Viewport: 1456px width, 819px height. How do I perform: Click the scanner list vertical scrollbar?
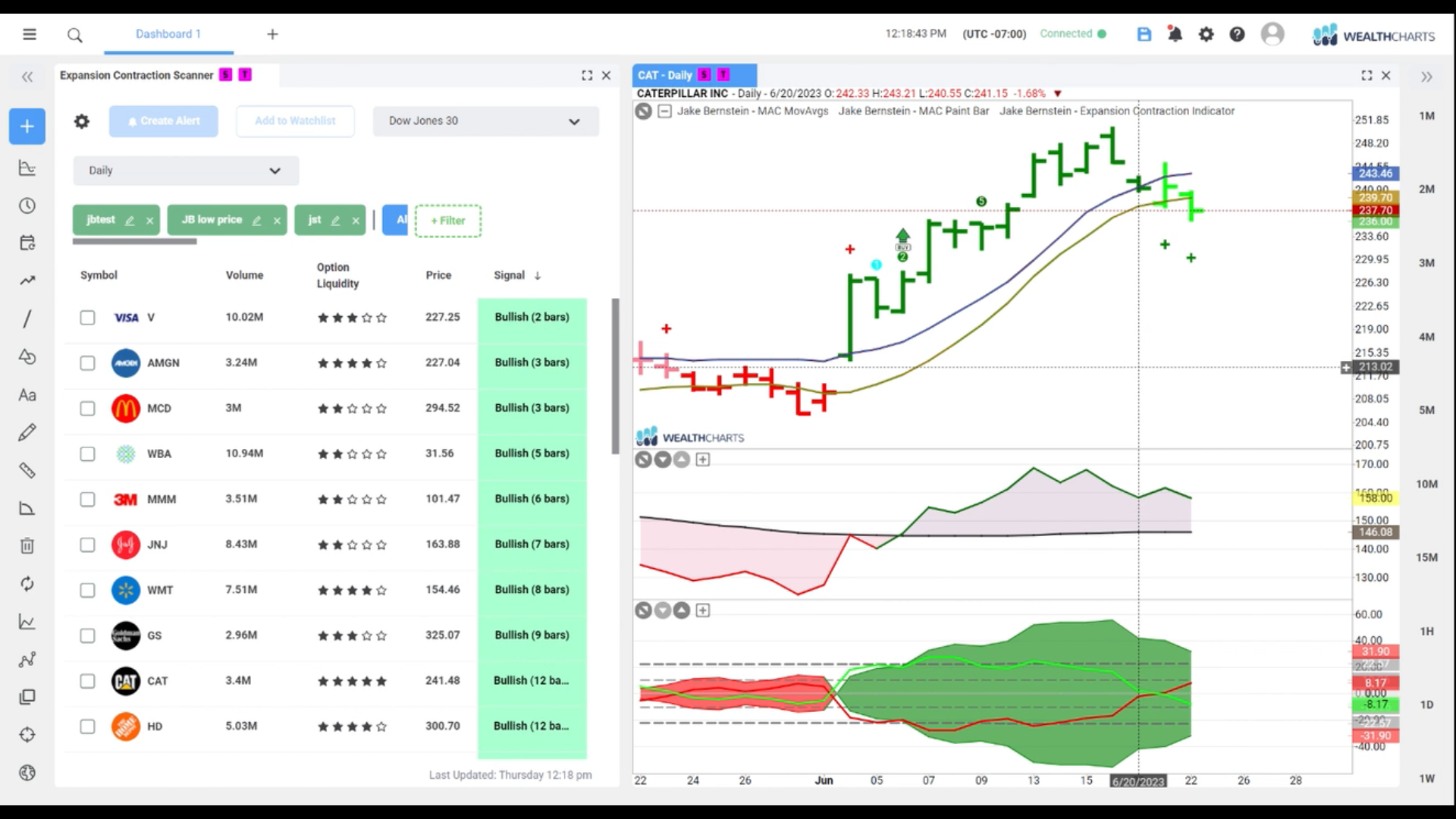coord(615,376)
